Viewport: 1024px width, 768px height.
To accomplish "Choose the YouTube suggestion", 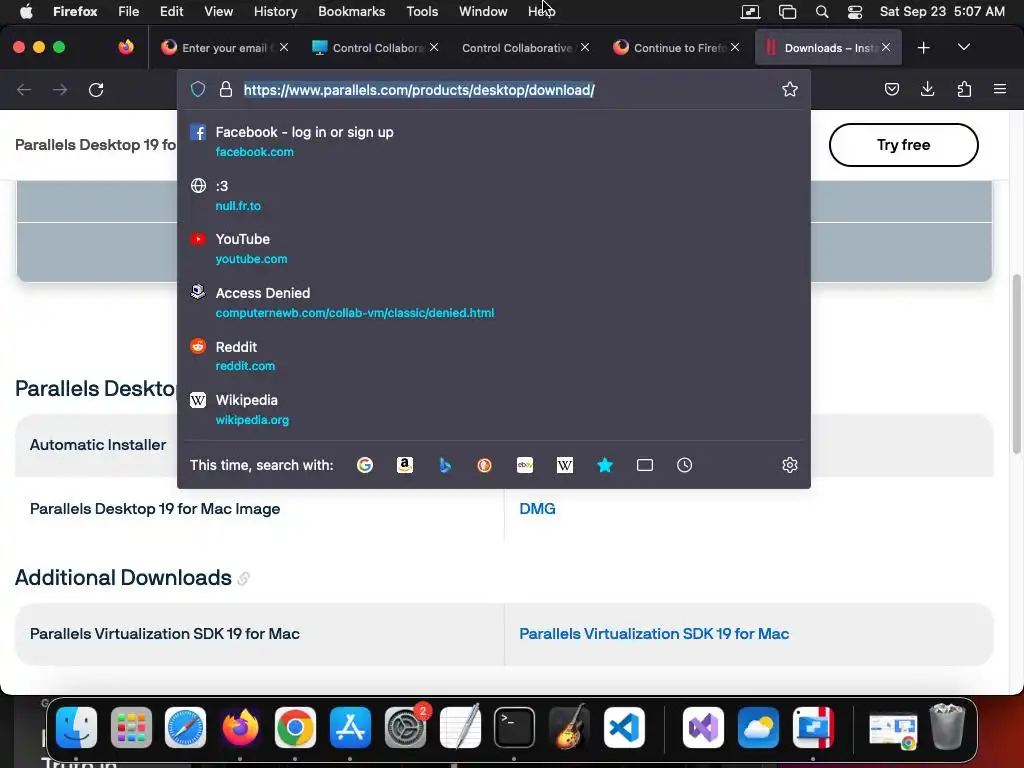I will (494, 249).
